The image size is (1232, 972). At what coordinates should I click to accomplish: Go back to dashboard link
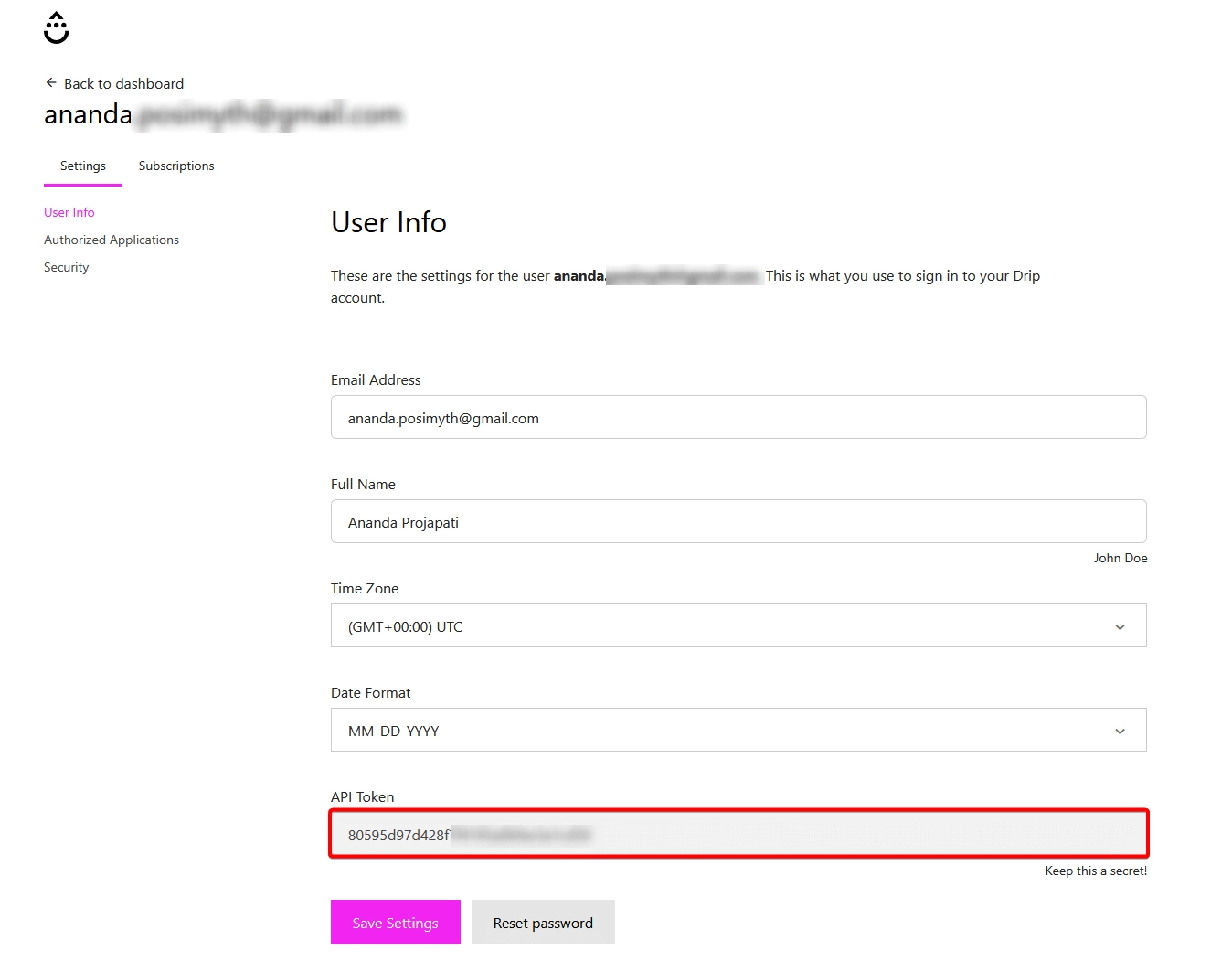tap(123, 83)
